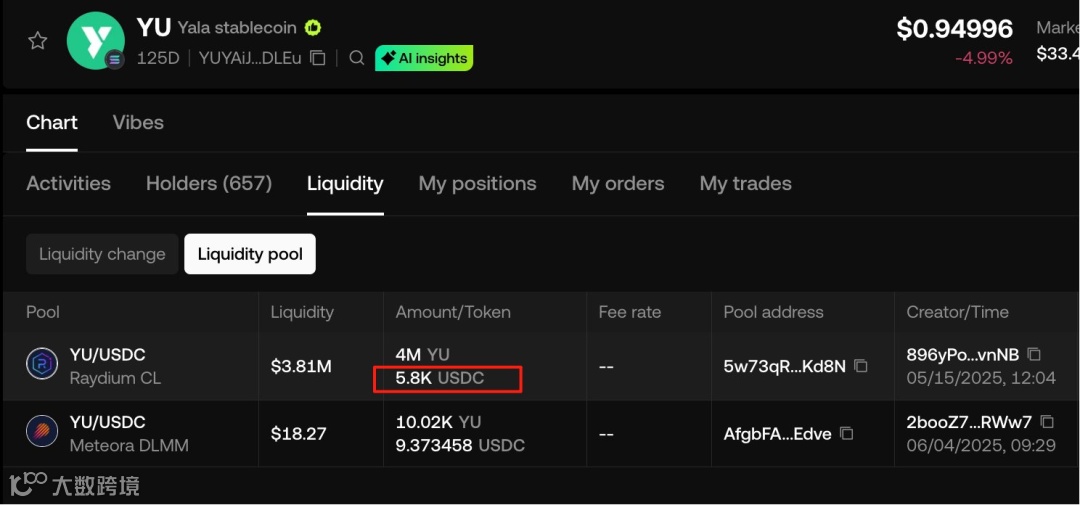Click the YU token logo
This screenshot has width=1080, height=505.
point(95,41)
